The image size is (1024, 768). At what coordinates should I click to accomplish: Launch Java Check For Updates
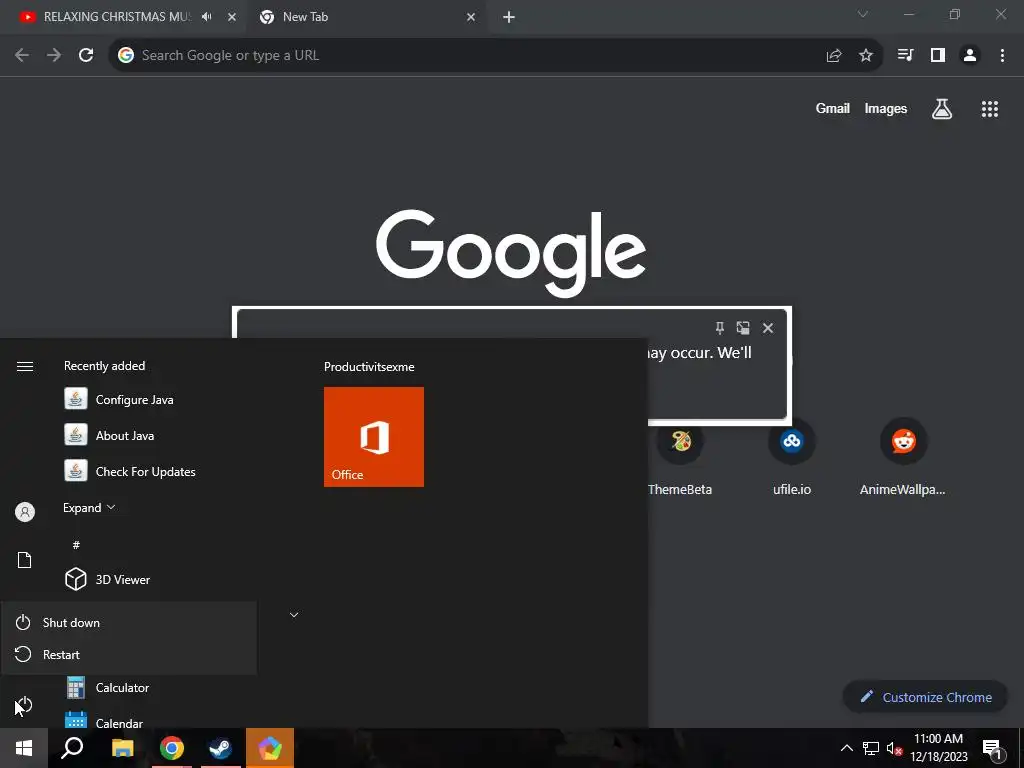click(x=145, y=472)
